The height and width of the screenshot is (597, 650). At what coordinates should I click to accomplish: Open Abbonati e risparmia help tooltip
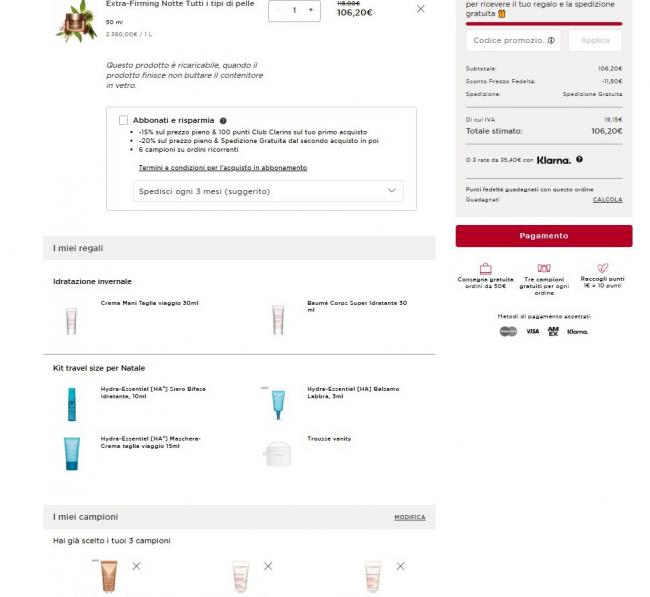point(223,121)
